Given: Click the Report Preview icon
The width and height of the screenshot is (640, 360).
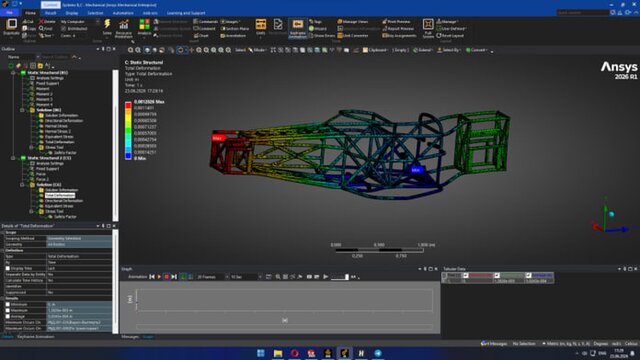Looking at the screenshot, I should [x=385, y=29].
